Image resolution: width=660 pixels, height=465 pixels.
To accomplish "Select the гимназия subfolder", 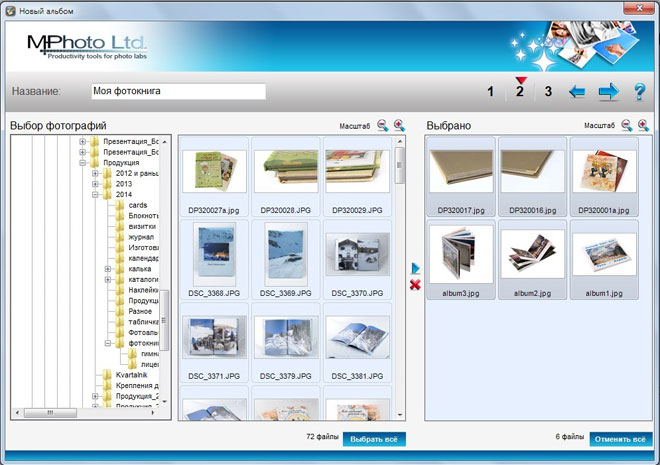I will 150,354.
